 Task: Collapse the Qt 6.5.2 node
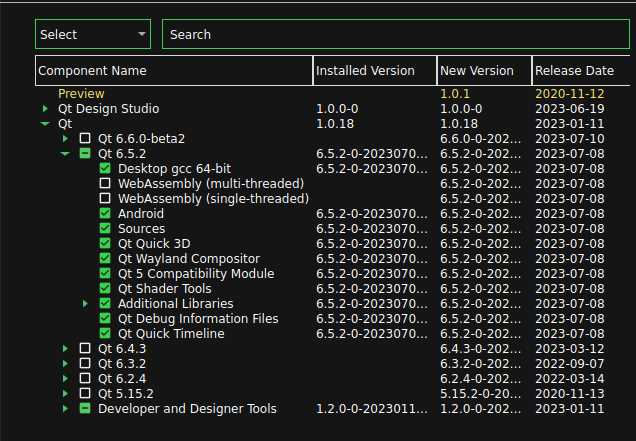point(65,154)
